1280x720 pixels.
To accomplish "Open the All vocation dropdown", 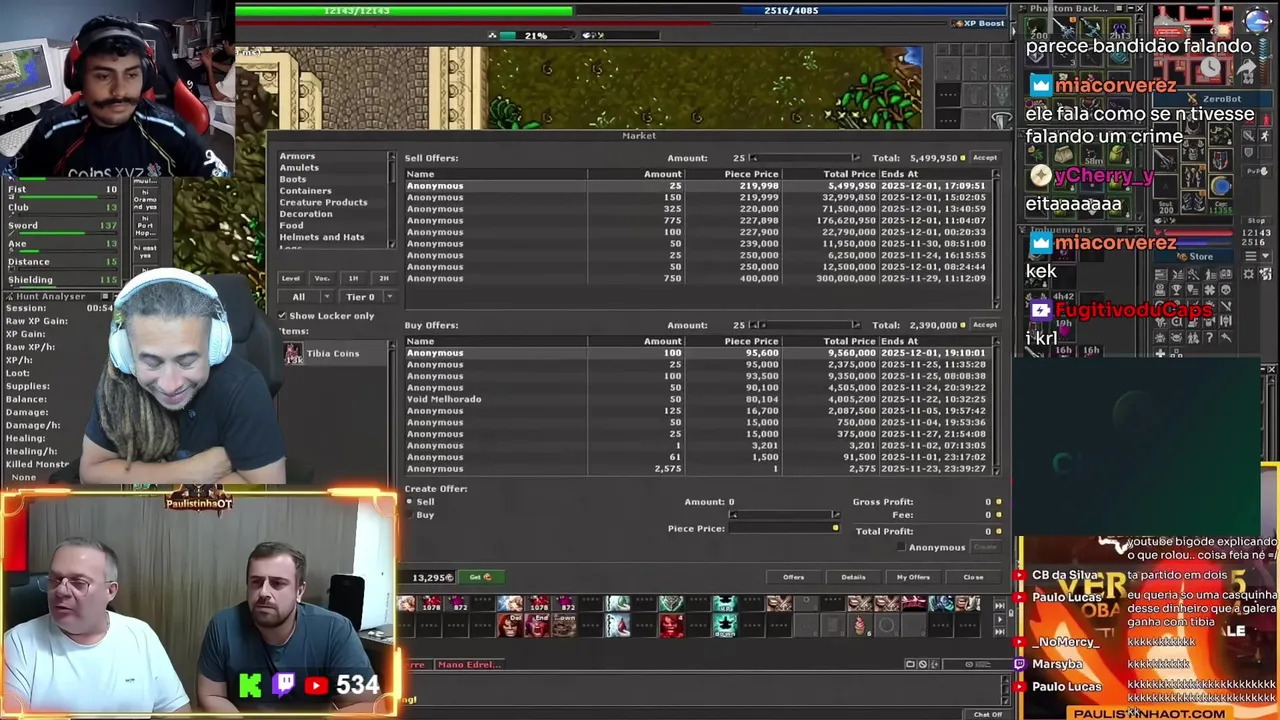I will pos(305,297).
